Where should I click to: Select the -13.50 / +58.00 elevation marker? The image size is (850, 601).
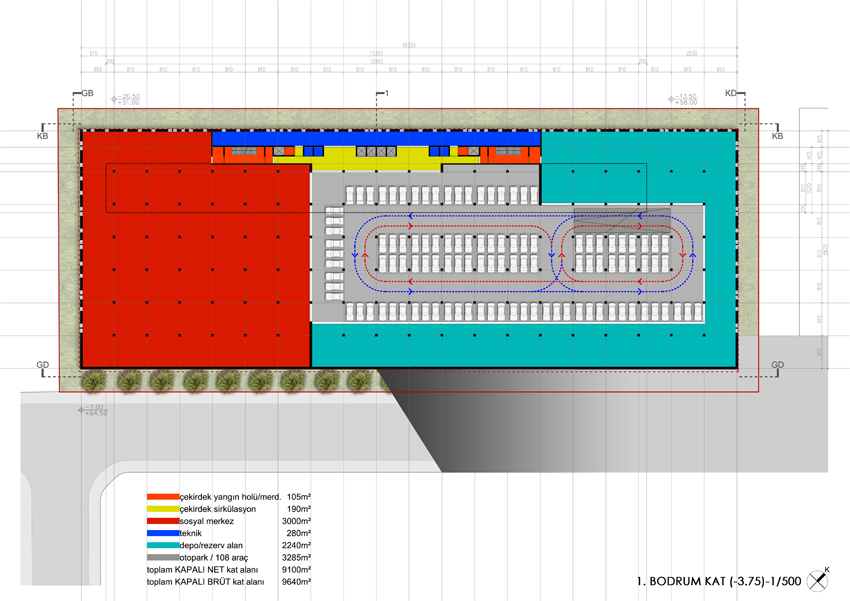684,99
